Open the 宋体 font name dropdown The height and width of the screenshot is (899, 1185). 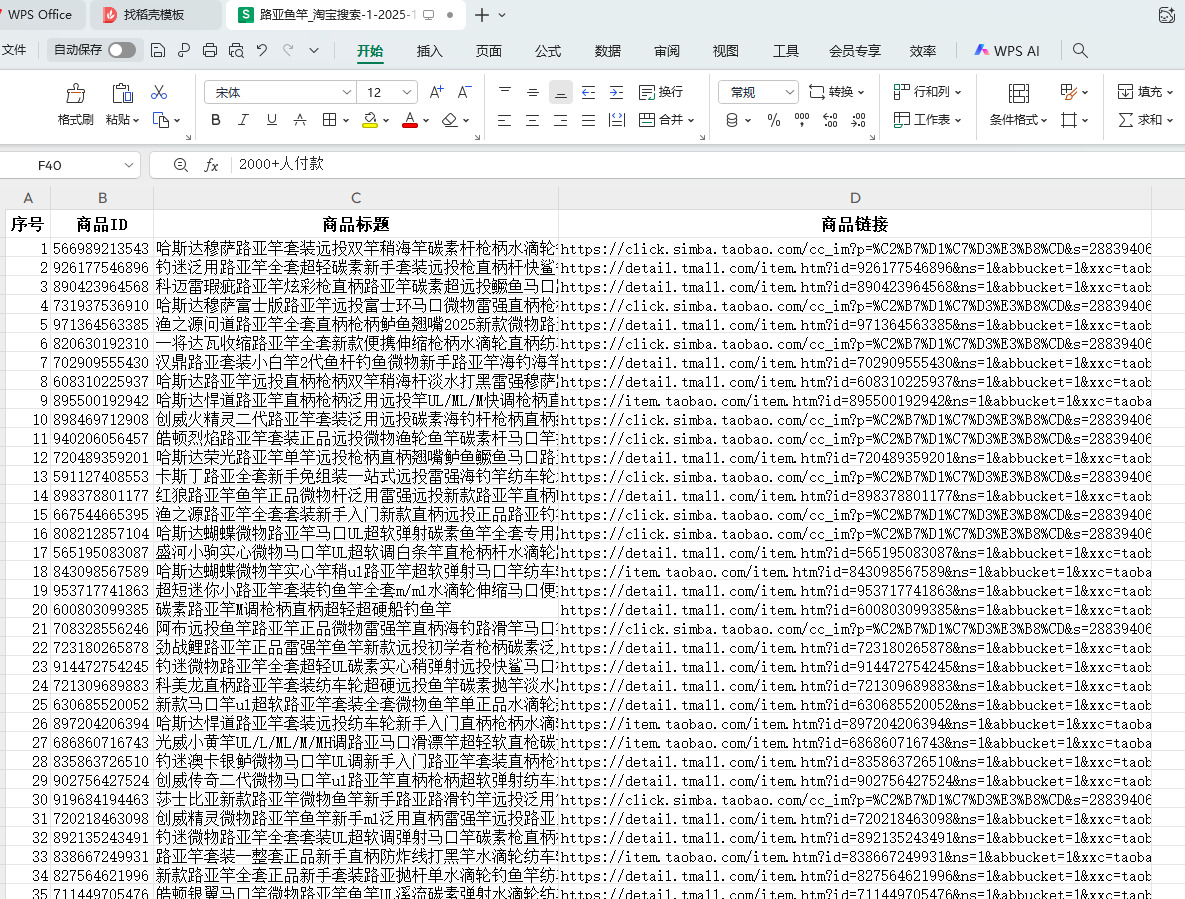point(347,92)
